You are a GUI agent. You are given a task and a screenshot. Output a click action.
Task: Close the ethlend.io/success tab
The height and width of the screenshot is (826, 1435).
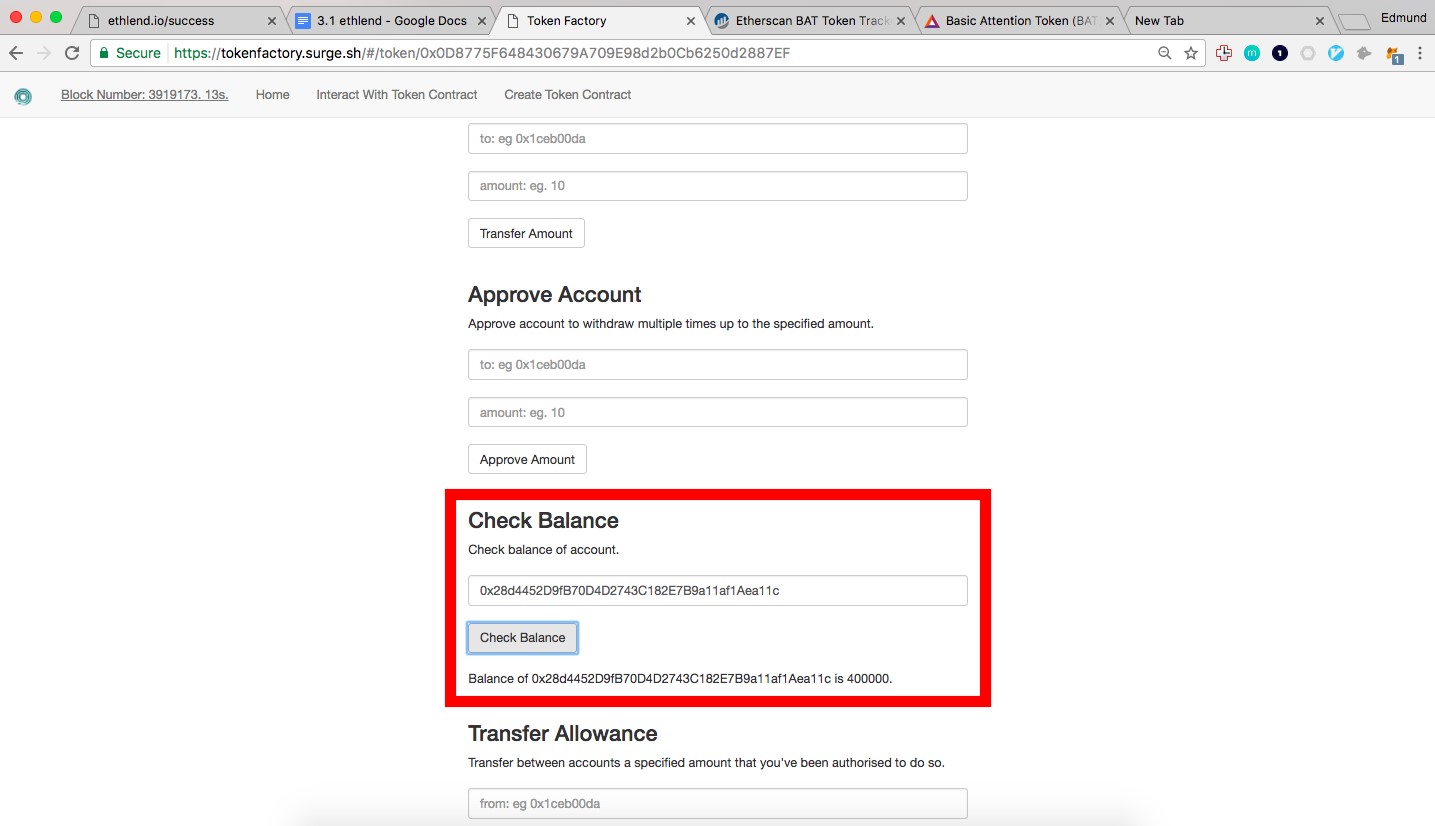(272, 20)
